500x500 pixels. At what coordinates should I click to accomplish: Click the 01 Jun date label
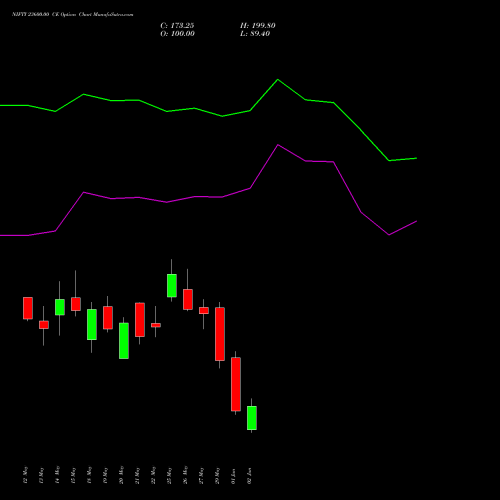[234, 476]
